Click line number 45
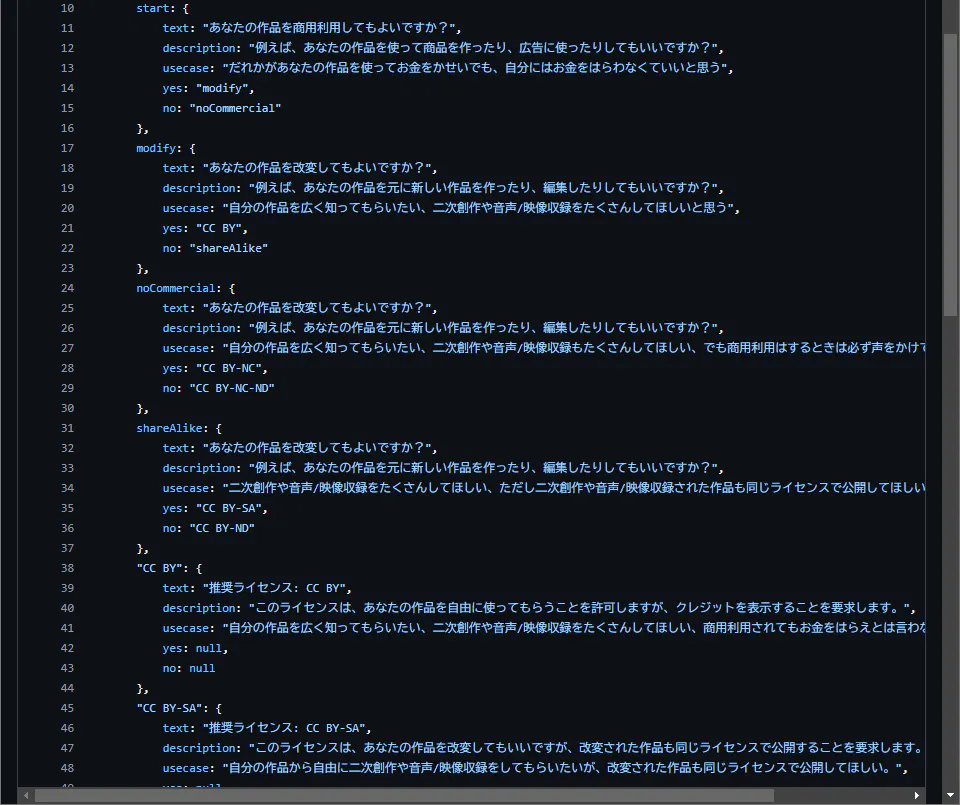Screen dimensions: 960x805 coord(67,708)
